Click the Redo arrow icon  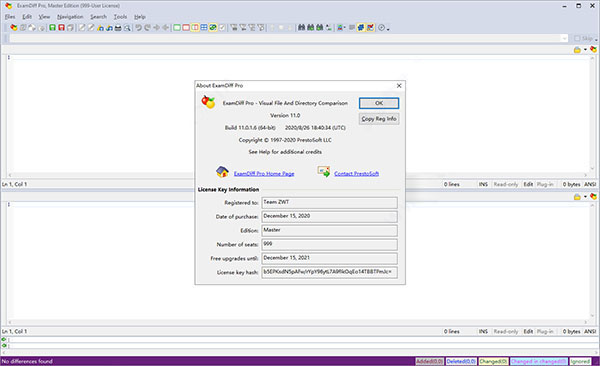click(147, 28)
